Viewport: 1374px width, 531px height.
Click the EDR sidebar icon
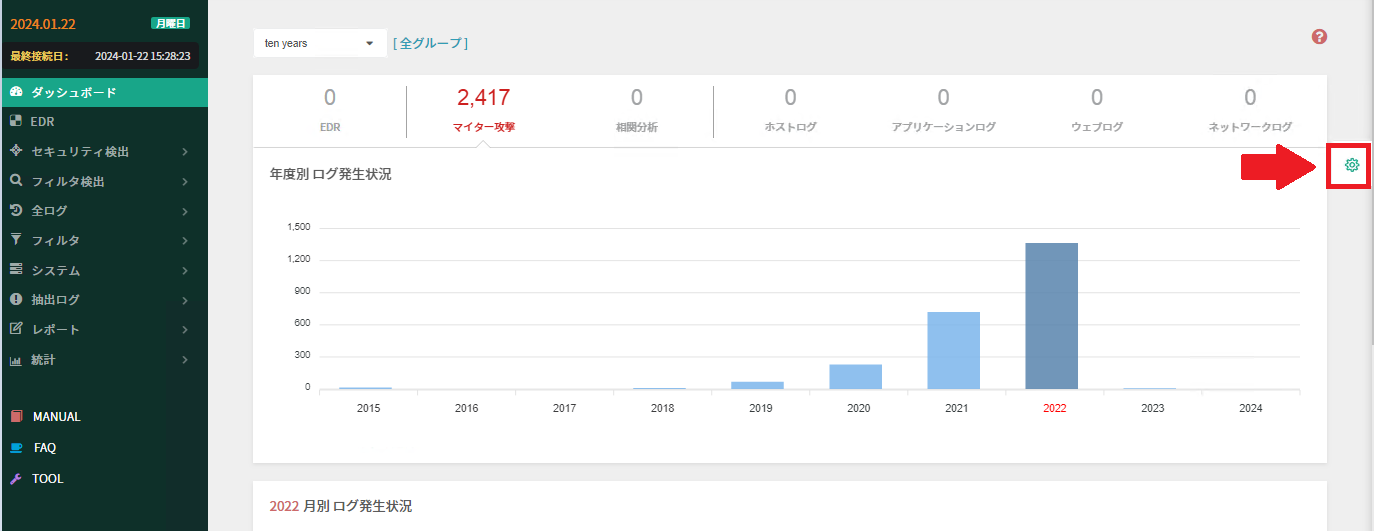pyautogui.click(x=16, y=122)
